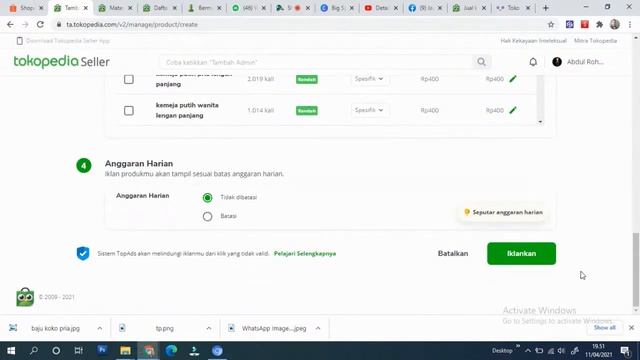Click the purple extension icon in toolbar
This screenshot has width=640, height=360.
click(570, 24)
